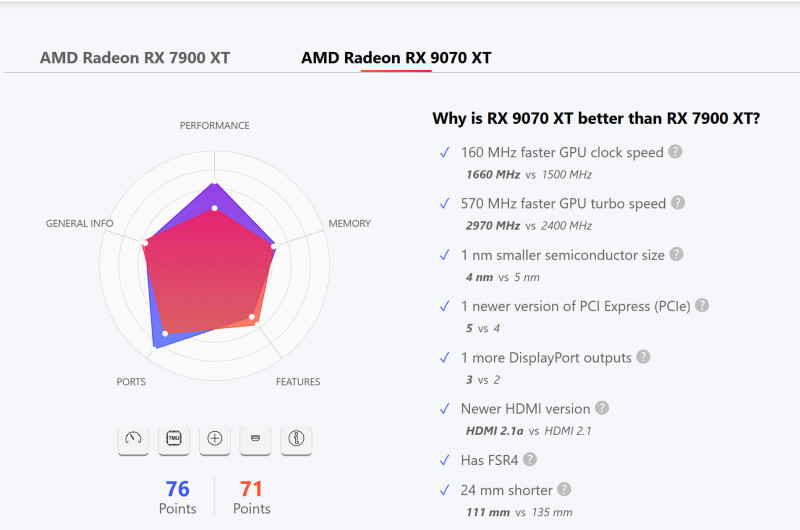Screen dimensions: 800x530
Task: Click the FEATURES chart label
Action: click(298, 382)
